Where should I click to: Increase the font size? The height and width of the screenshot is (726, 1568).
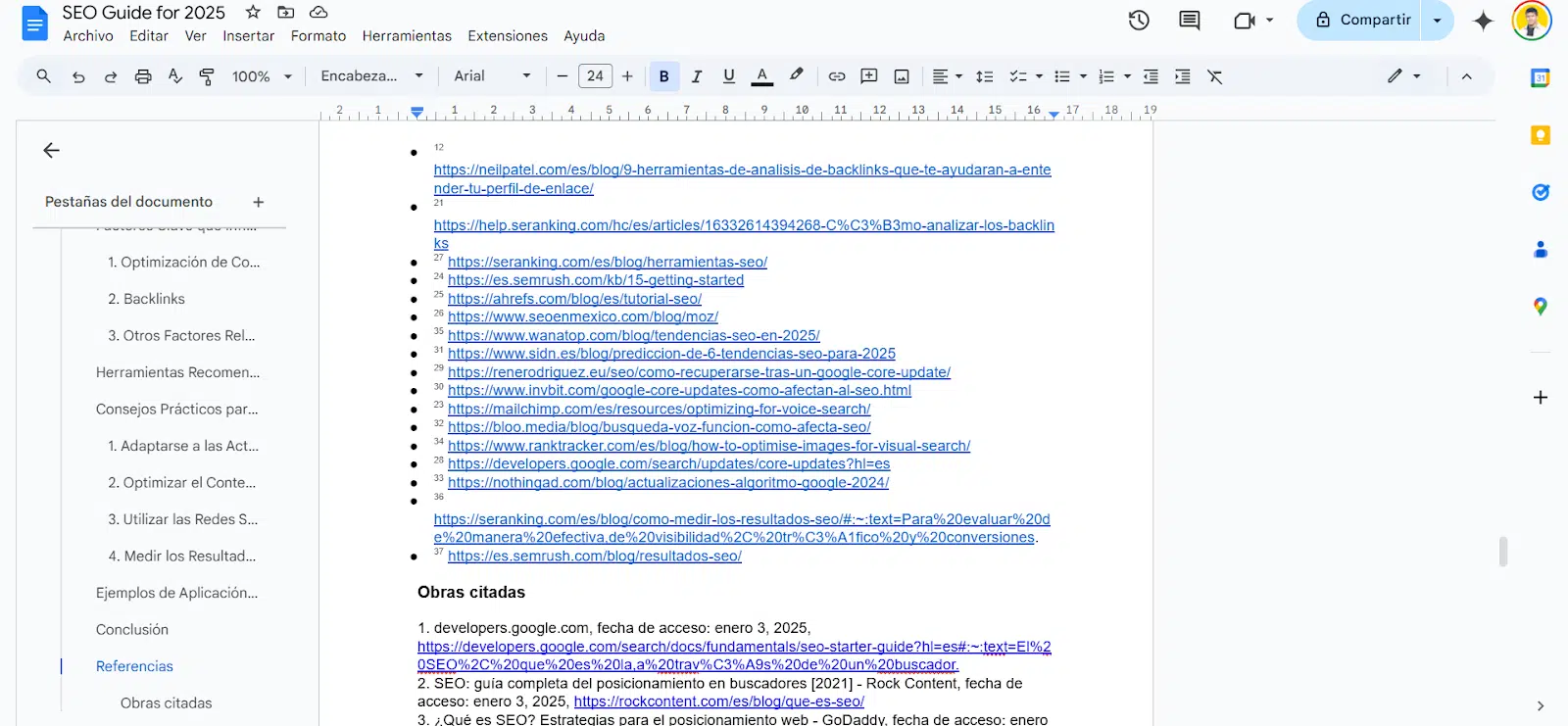point(627,76)
